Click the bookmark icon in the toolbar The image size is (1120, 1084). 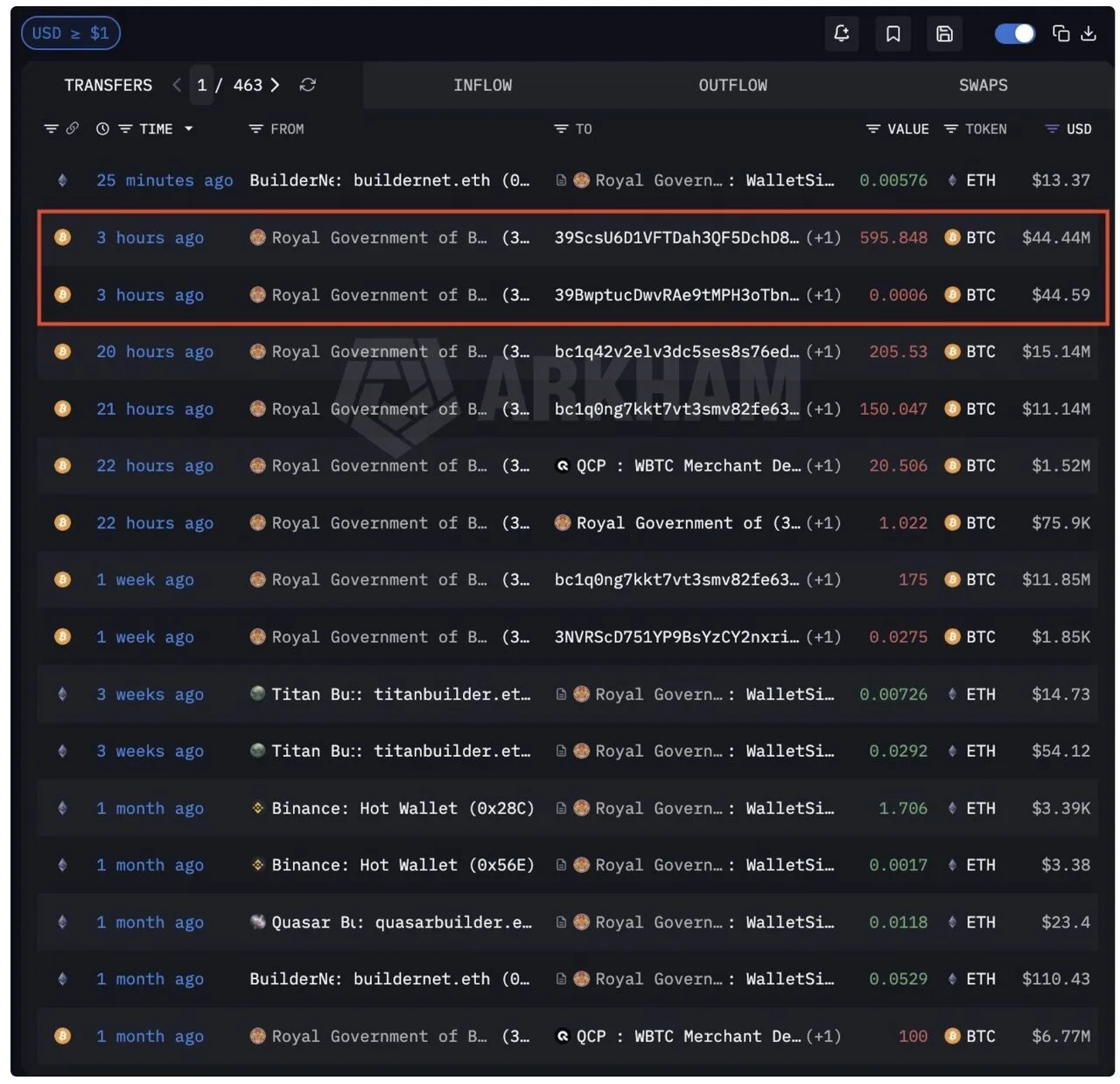[892, 33]
